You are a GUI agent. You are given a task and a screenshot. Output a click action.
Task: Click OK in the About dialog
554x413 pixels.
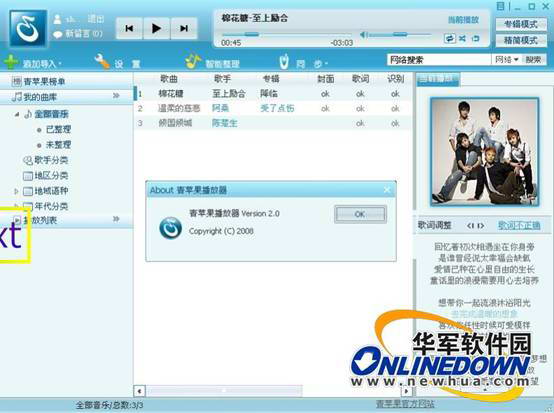[360, 214]
